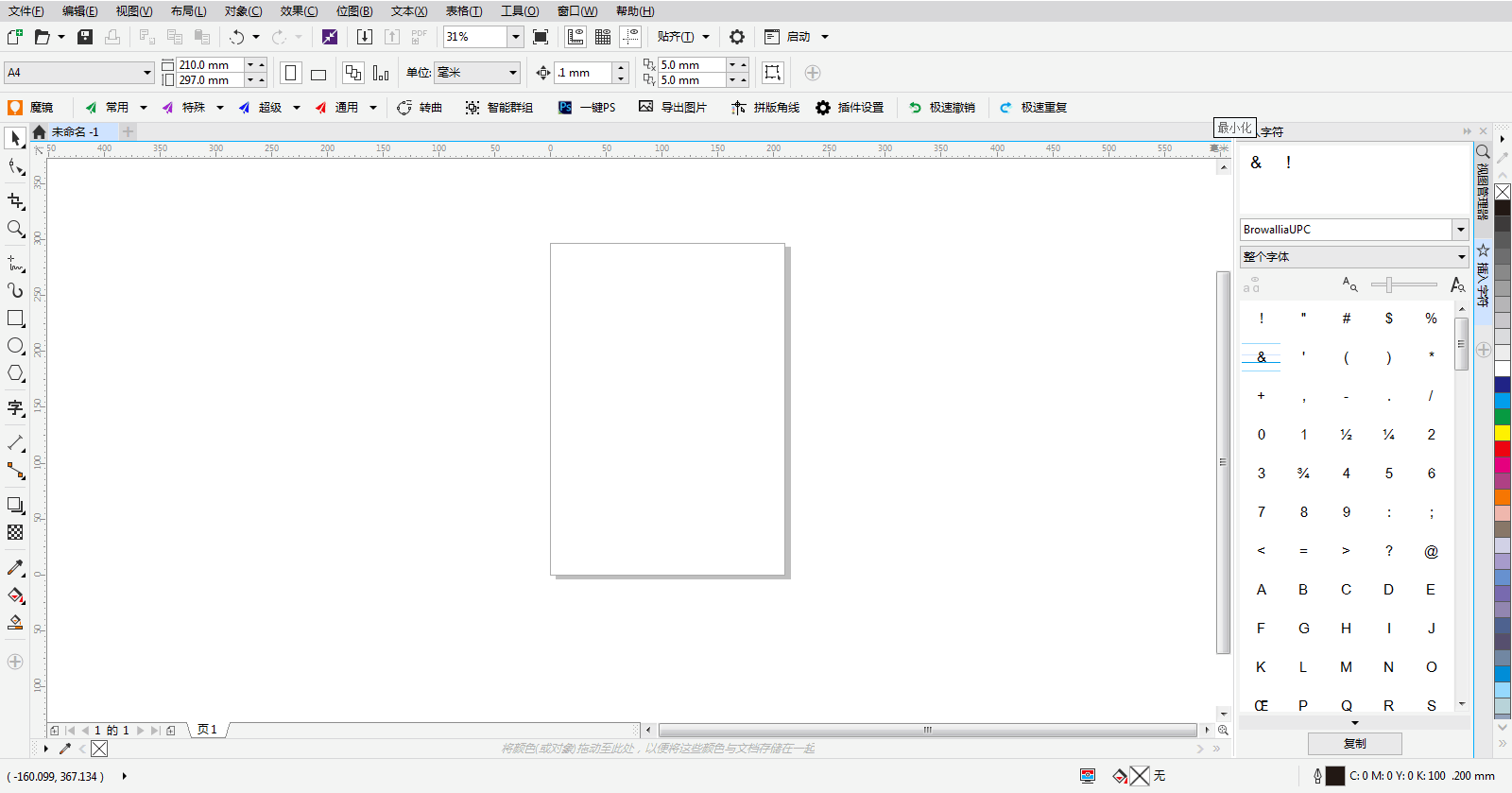1512x793 pixels.
Task: Insert the @ character from glyph grid
Action: 1431,551
